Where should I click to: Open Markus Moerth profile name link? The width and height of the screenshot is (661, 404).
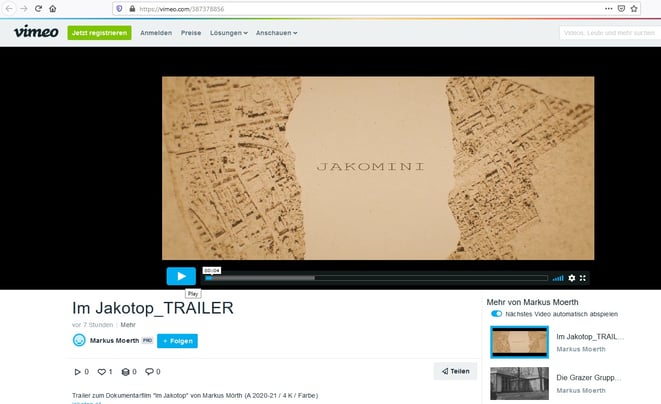coord(114,340)
